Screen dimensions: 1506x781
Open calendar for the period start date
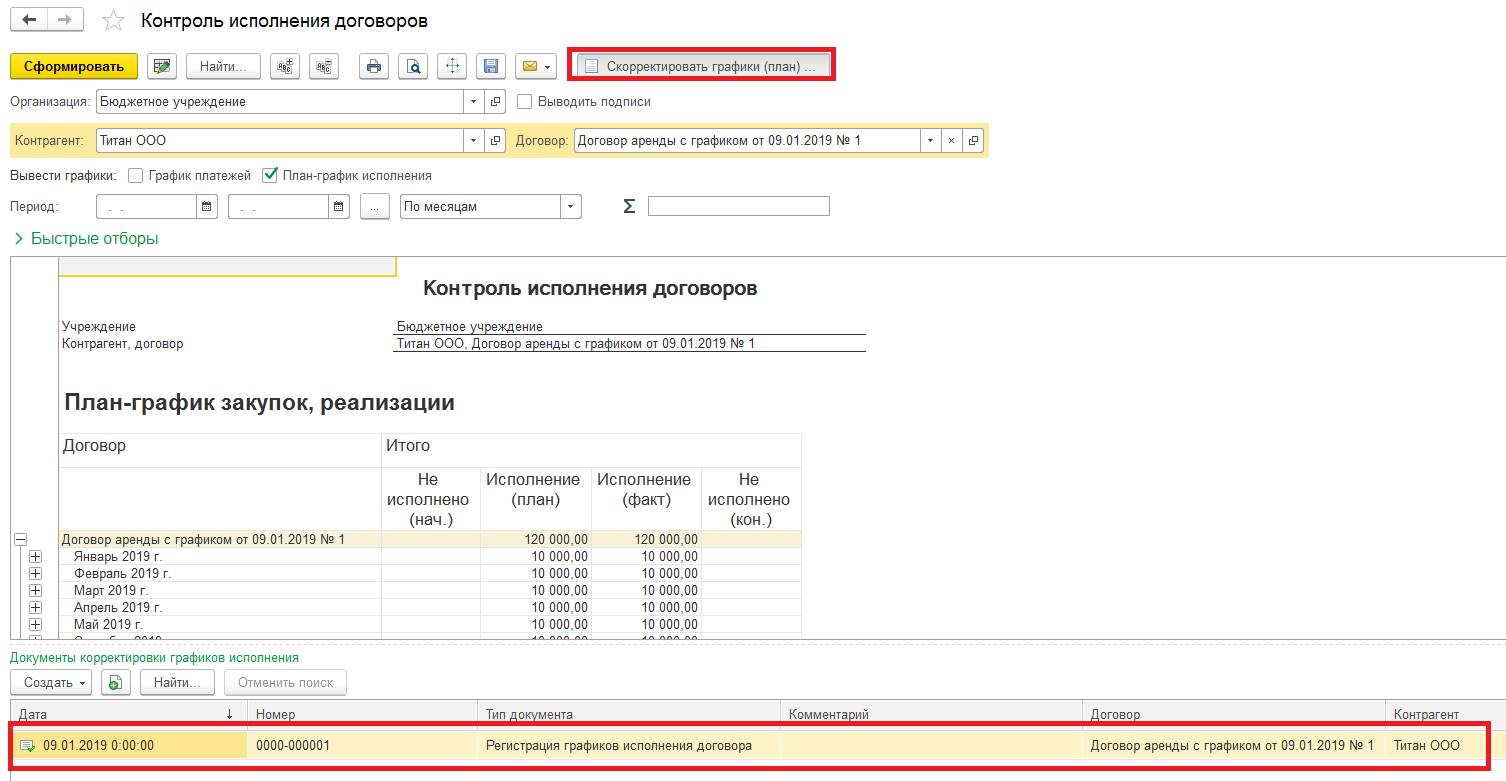pos(207,207)
